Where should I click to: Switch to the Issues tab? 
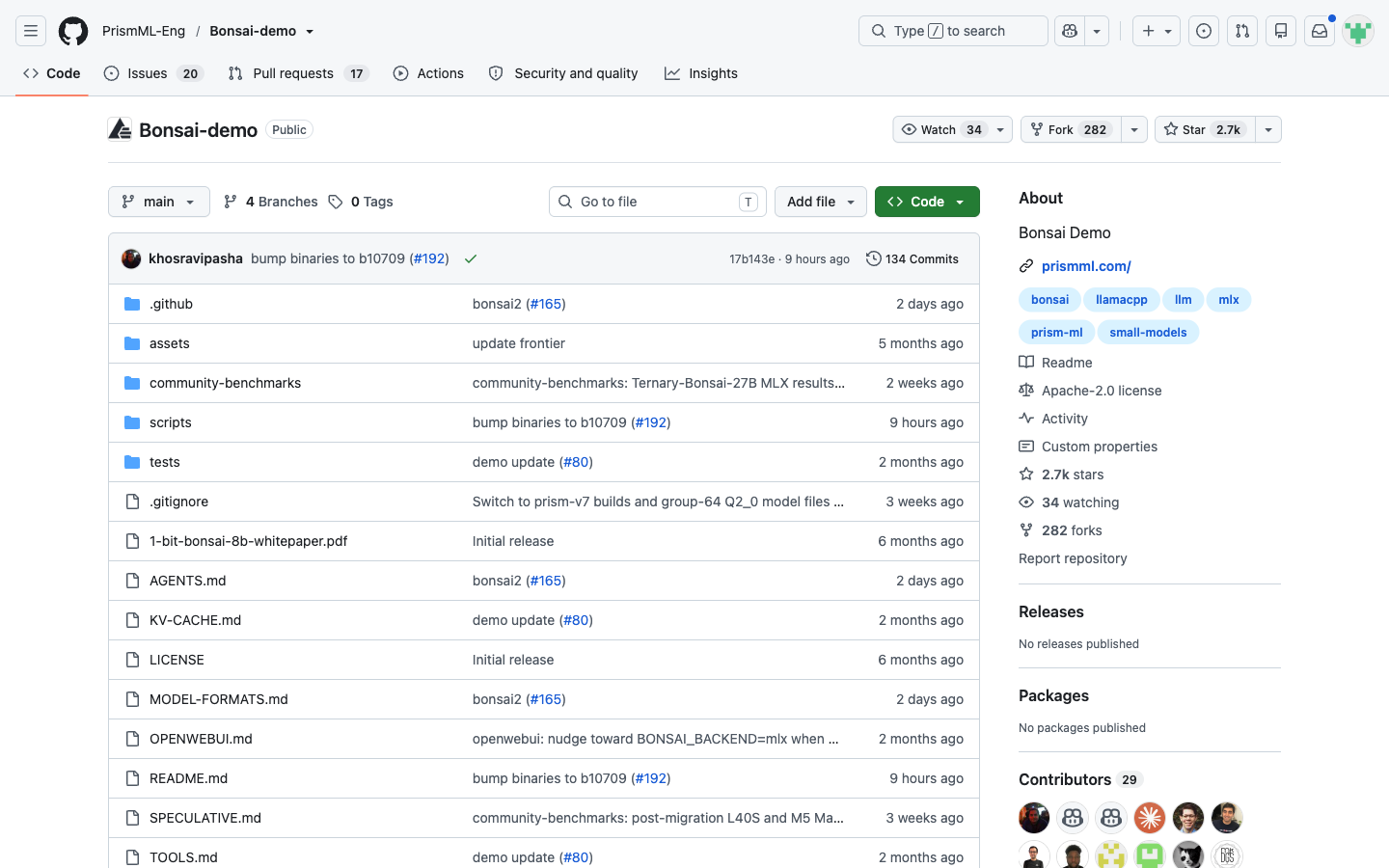click(153, 73)
